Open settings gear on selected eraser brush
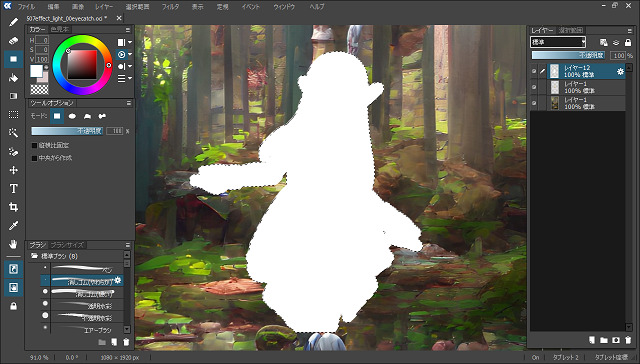640x364 pixels. pos(118,280)
